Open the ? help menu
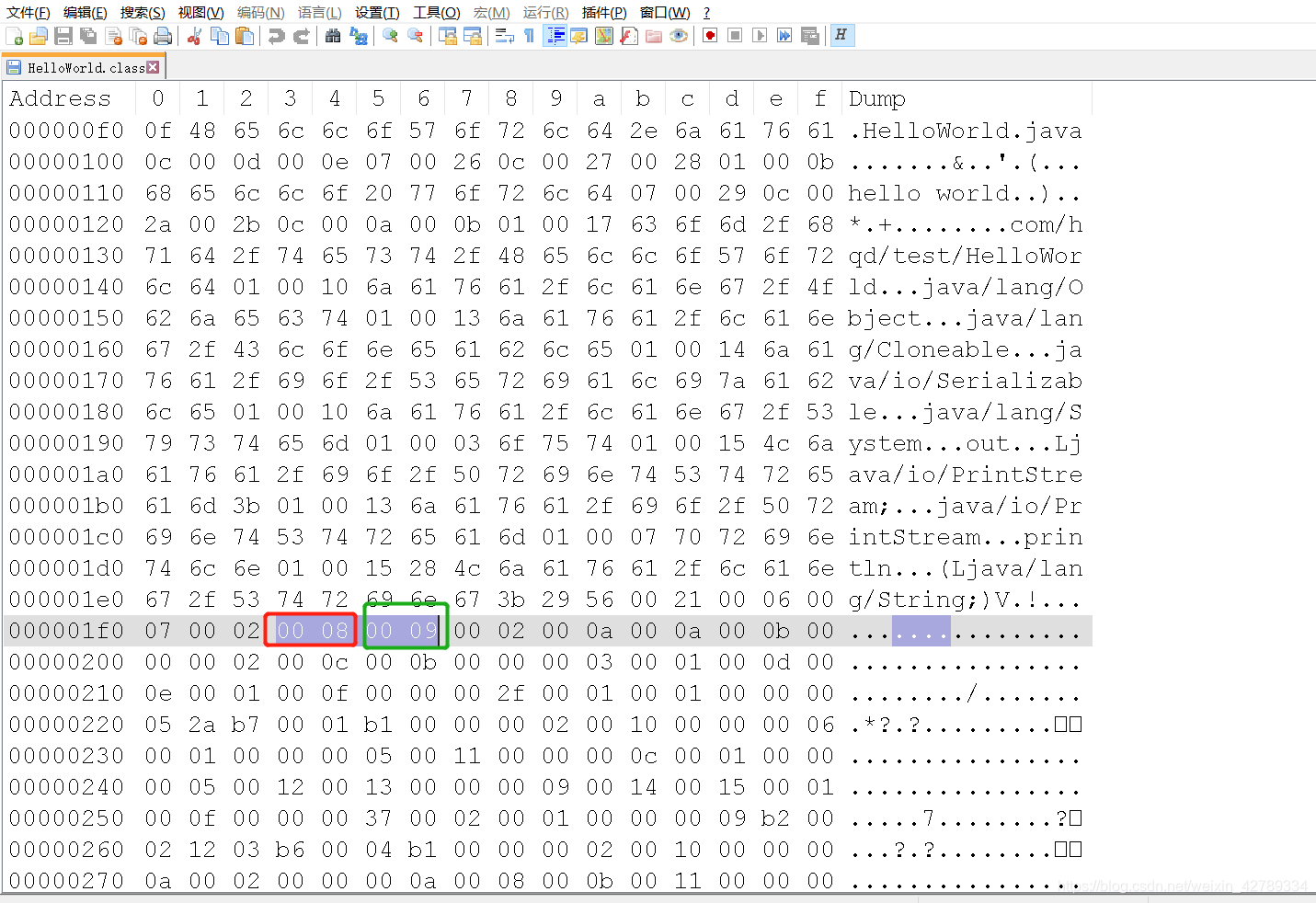1316x903 pixels. click(x=706, y=12)
